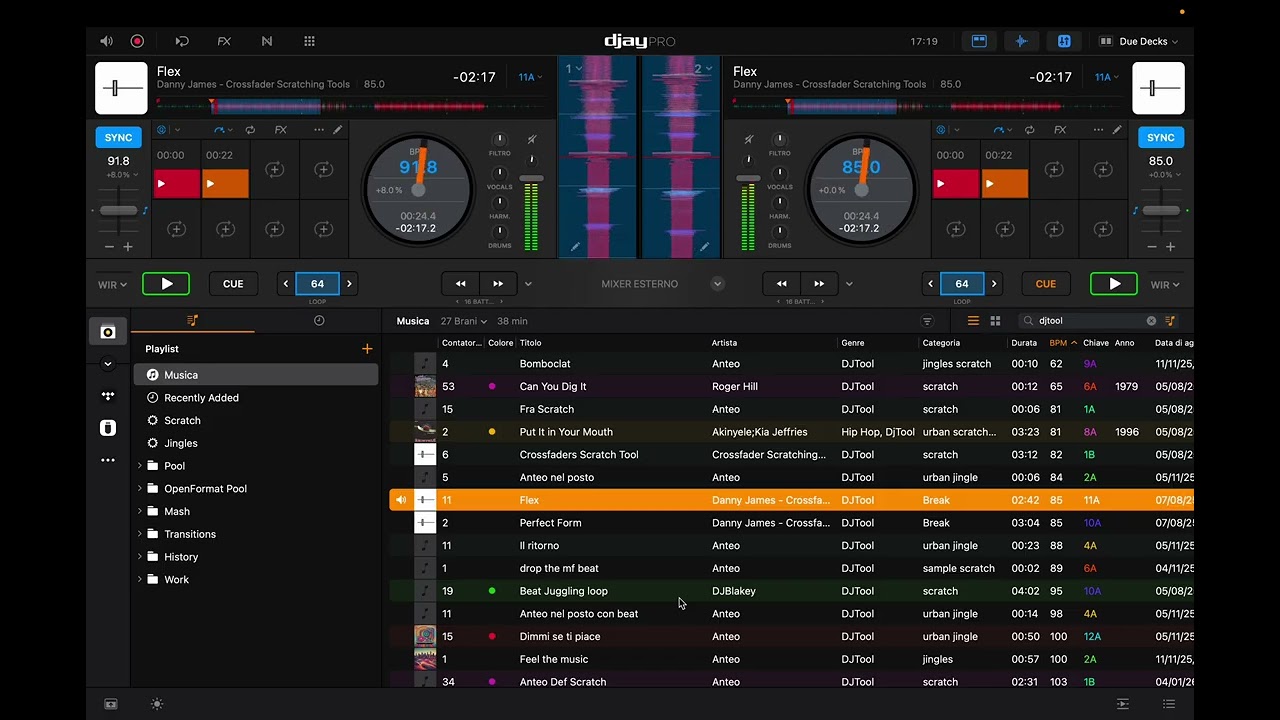Switch to grid view in the library

click(995, 321)
